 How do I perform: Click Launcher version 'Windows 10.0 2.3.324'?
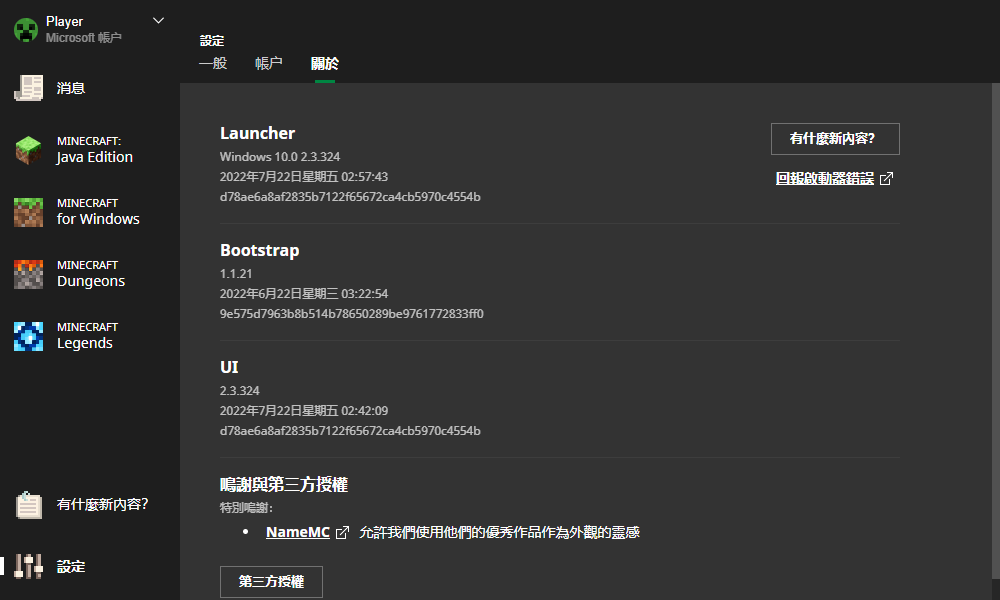(x=280, y=157)
